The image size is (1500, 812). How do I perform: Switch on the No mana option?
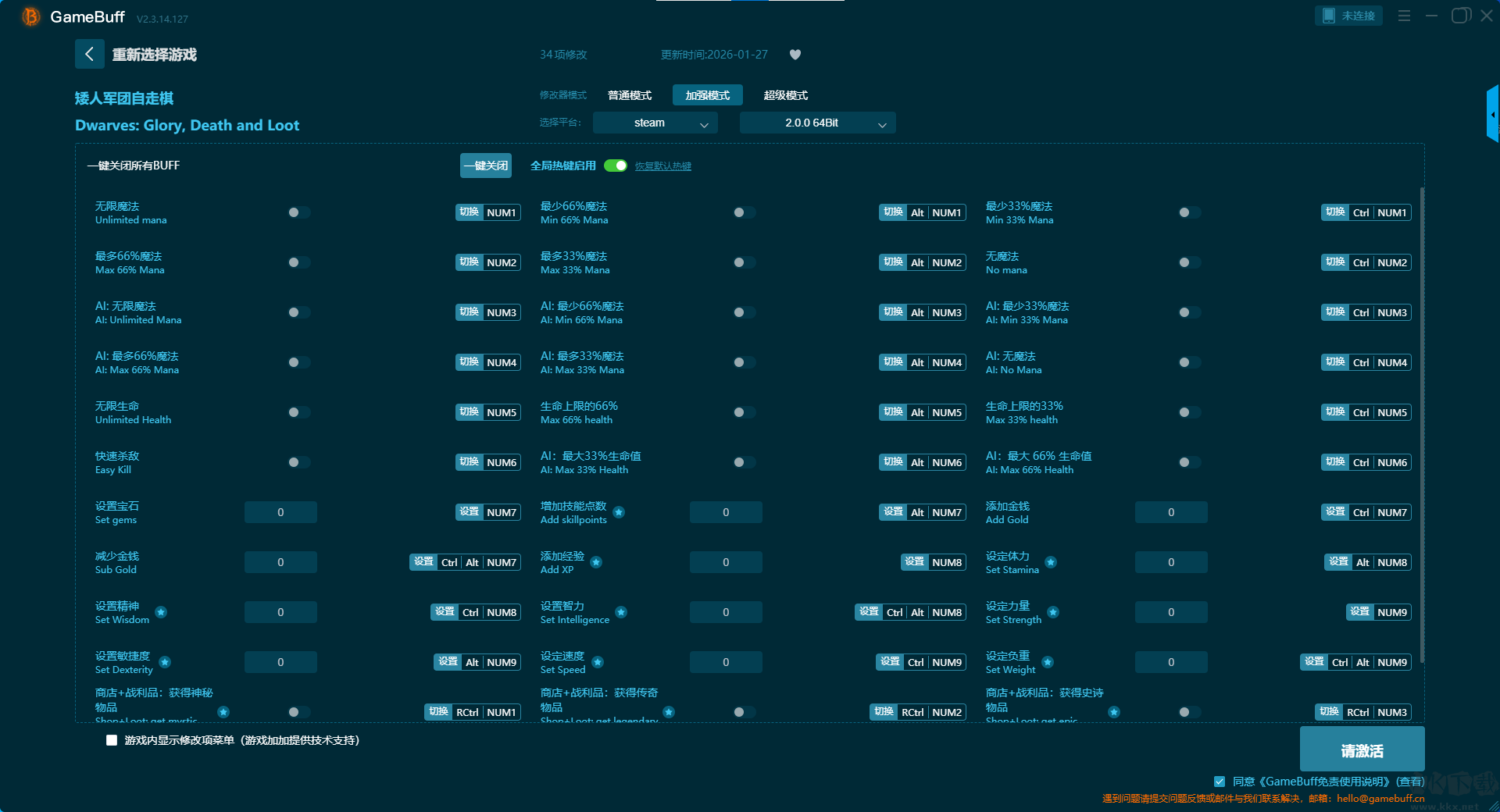click(1189, 262)
